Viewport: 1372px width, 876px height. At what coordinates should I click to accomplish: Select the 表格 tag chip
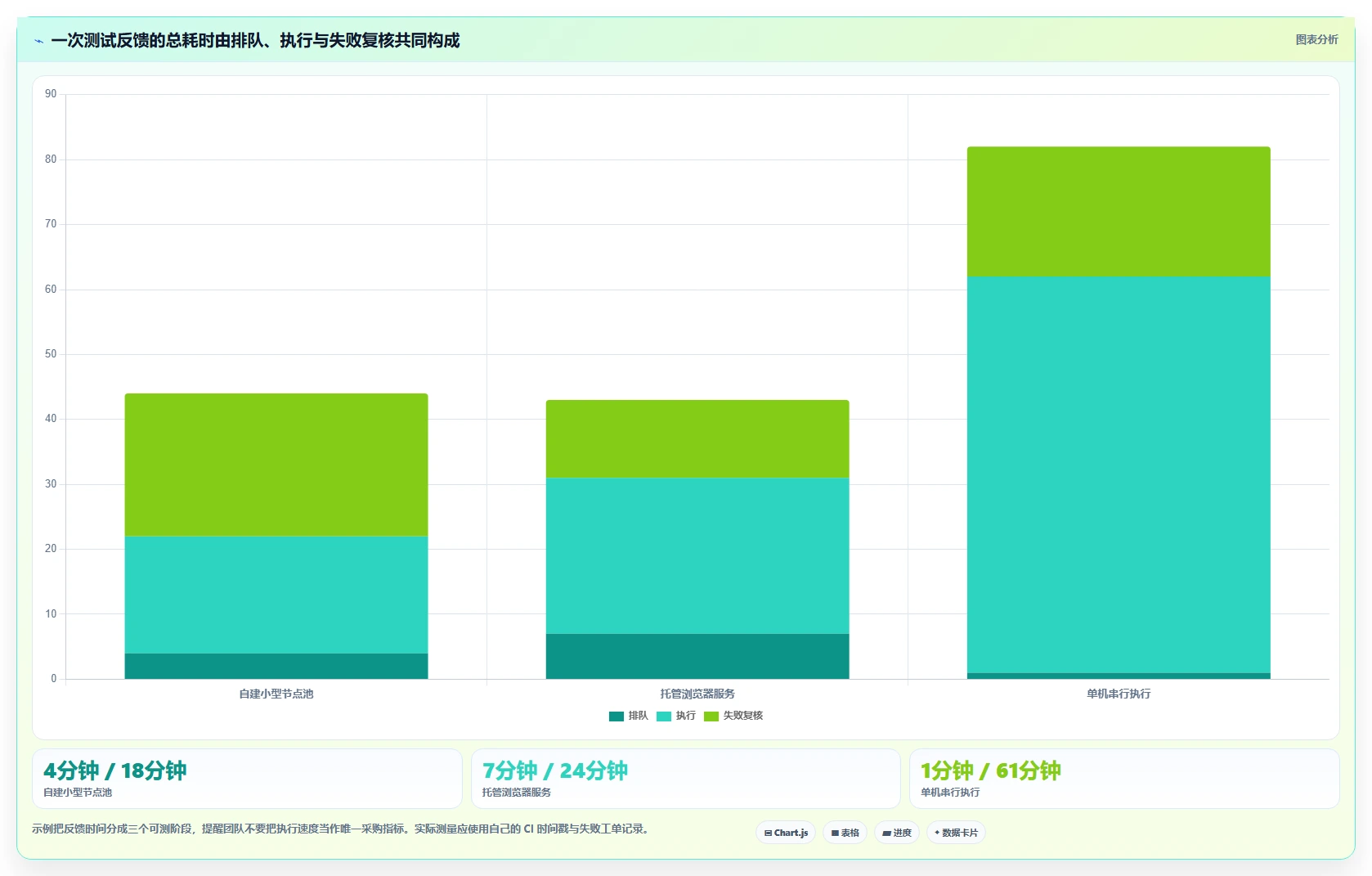(x=845, y=833)
